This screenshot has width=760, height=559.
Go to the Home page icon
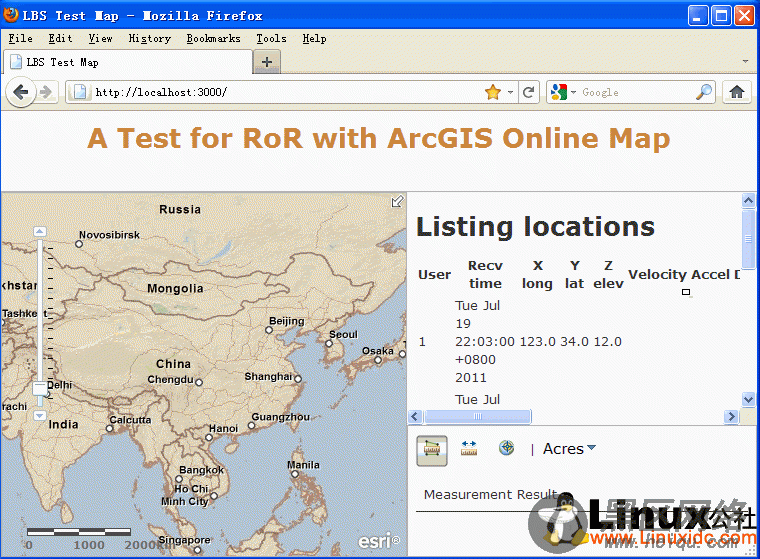[737, 92]
